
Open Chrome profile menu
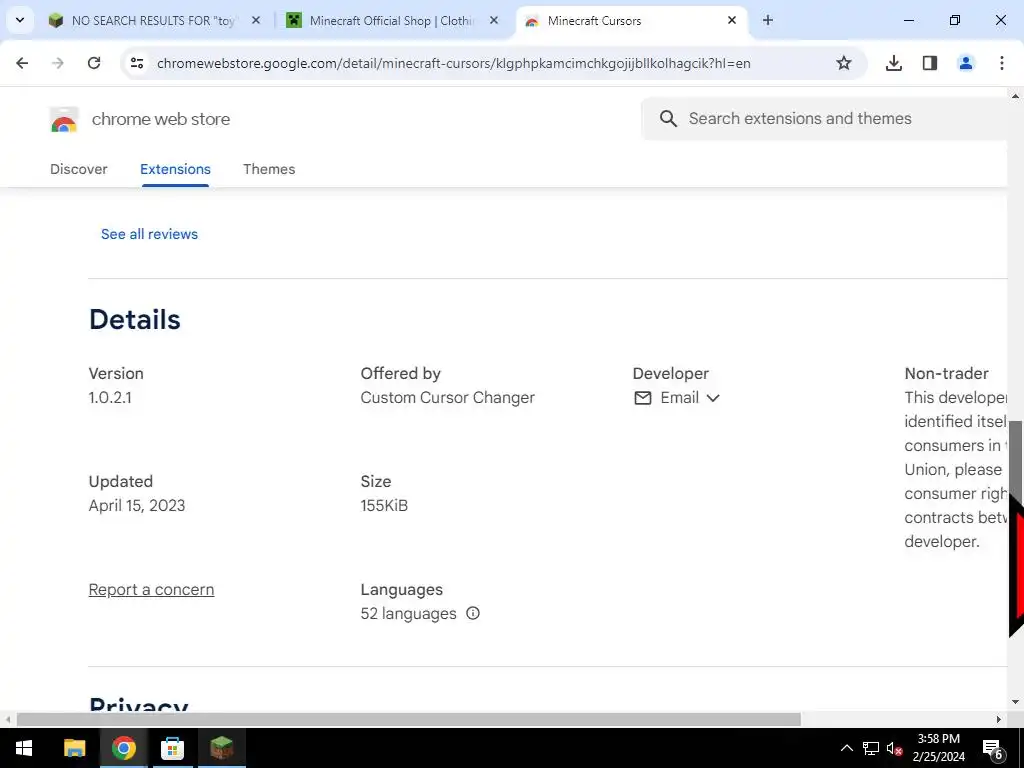coord(966,63)
